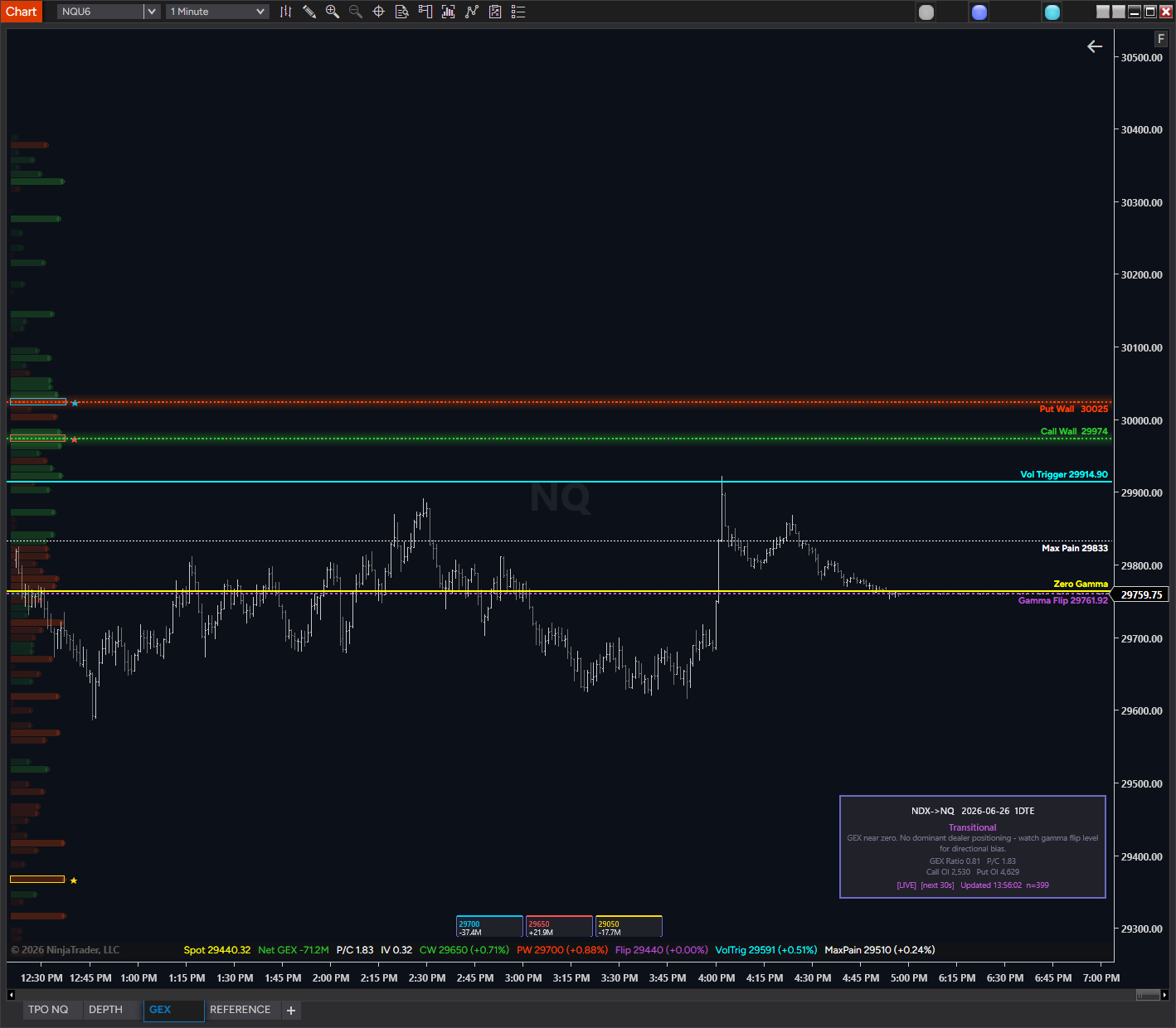
Task: Click the current price marker 29759.75
Action: (1142, 594)
